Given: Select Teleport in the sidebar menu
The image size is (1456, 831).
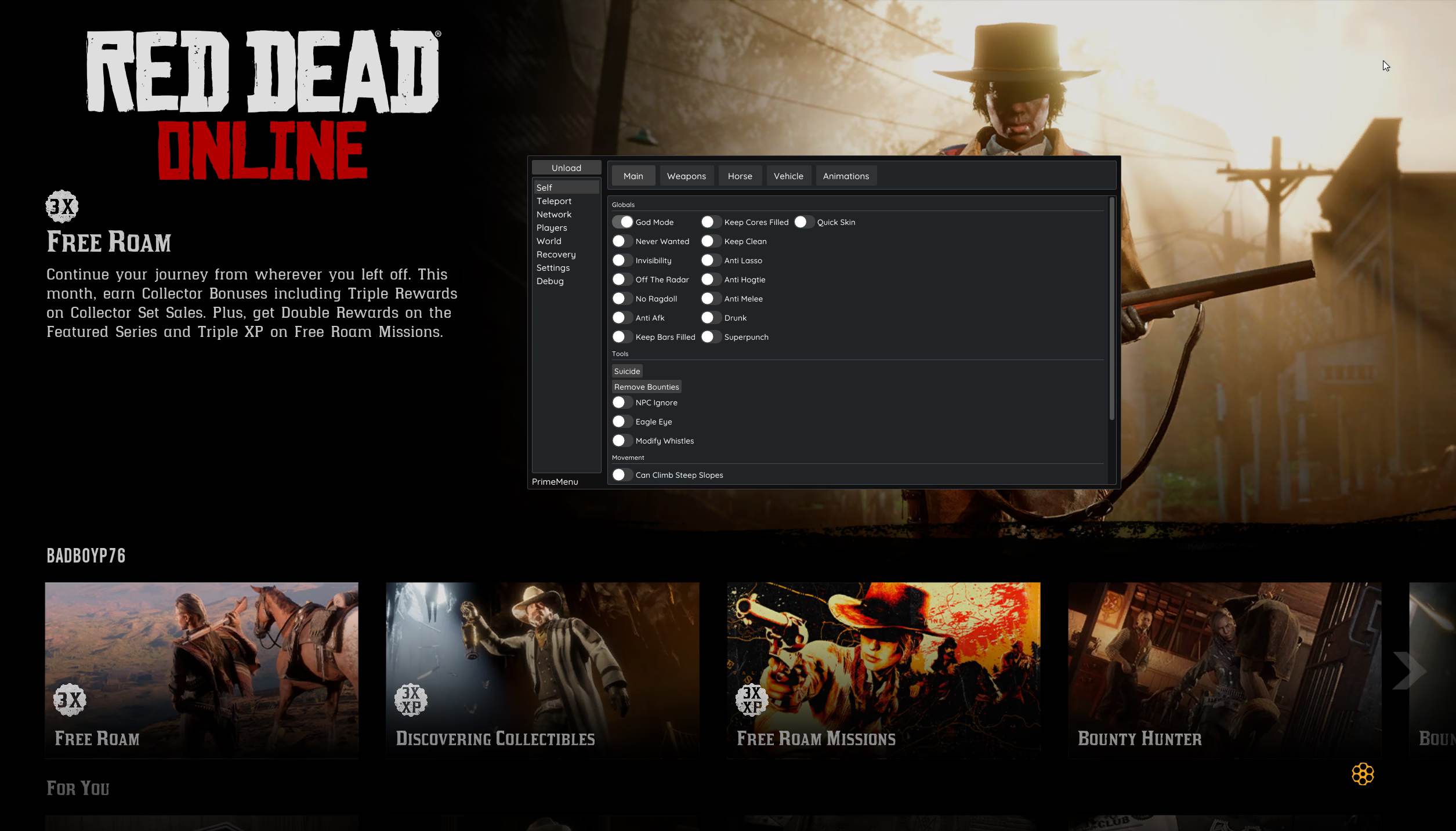Looking at the screenshot, I should tap(554, 201).
